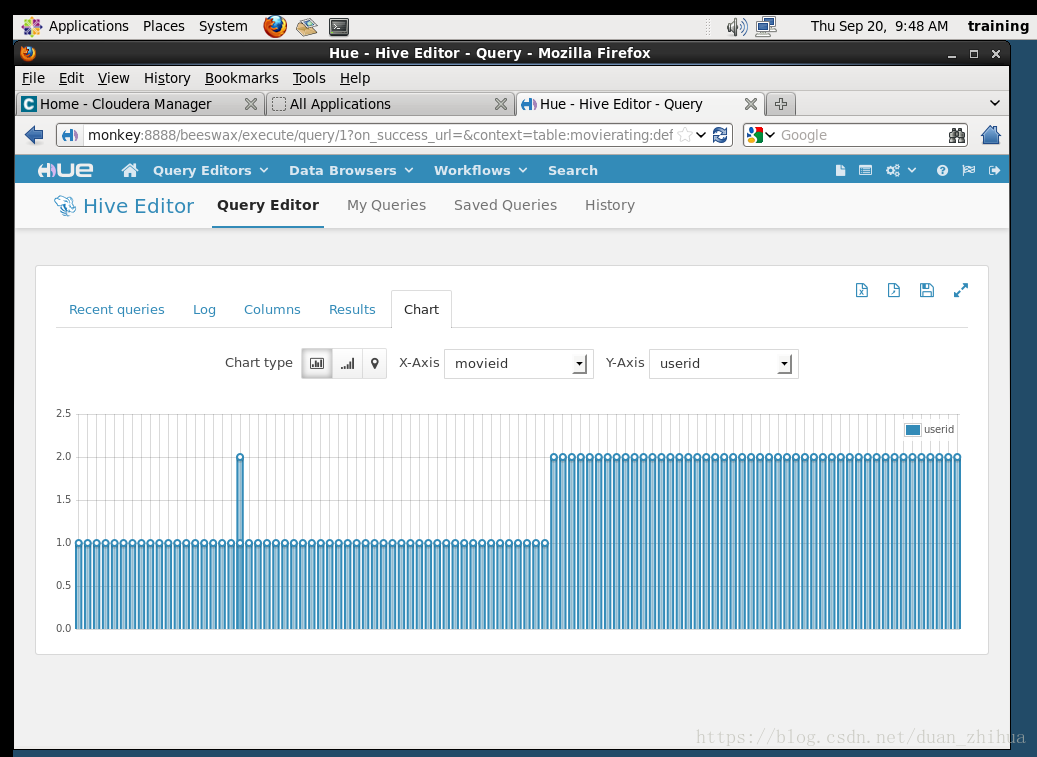Viewport: 1037px width, 757px height.
Task: Toggle userid series in chart legend
Action: 930,430
